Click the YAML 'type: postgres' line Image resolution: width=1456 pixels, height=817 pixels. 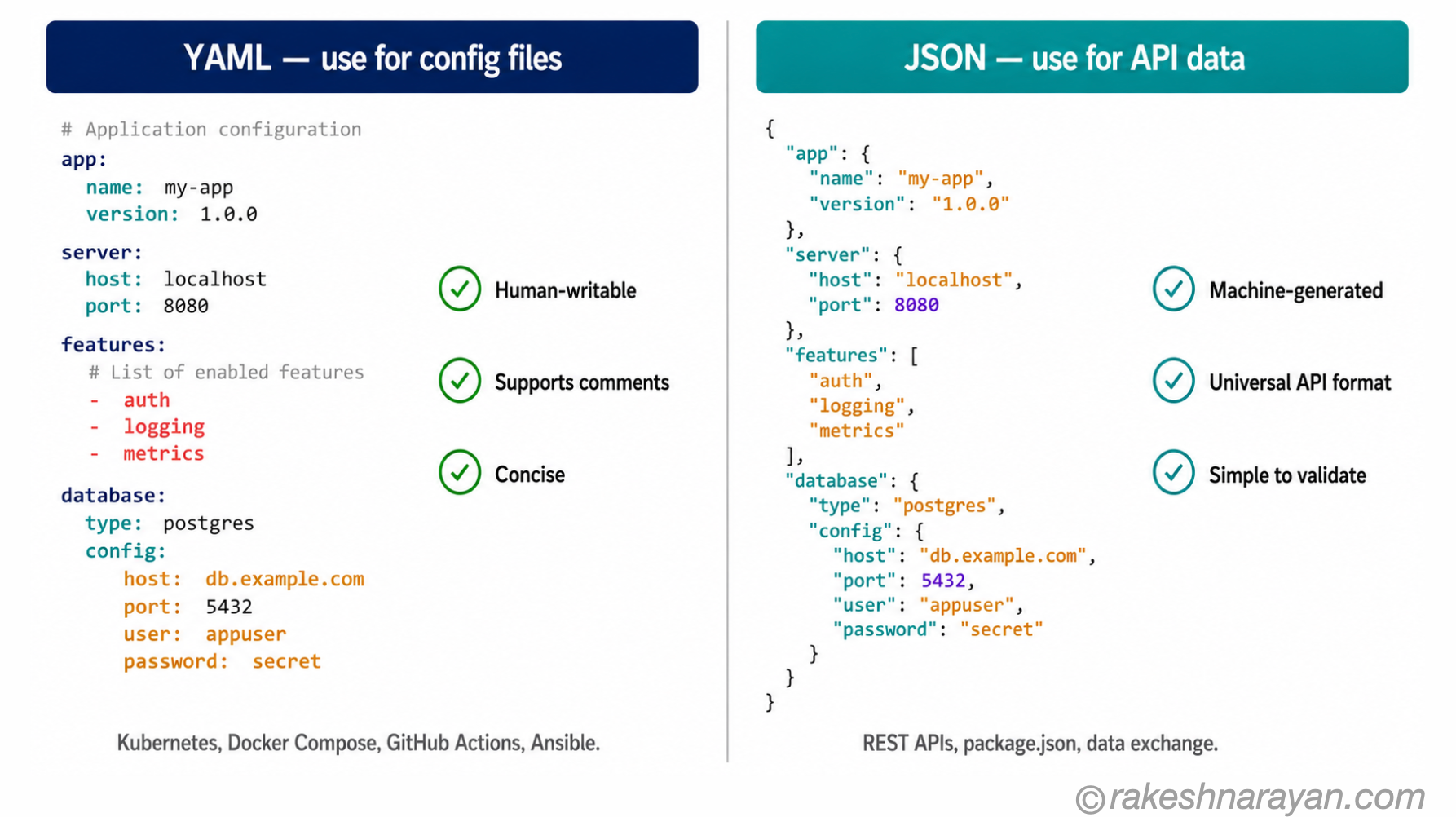click(170, 523)
